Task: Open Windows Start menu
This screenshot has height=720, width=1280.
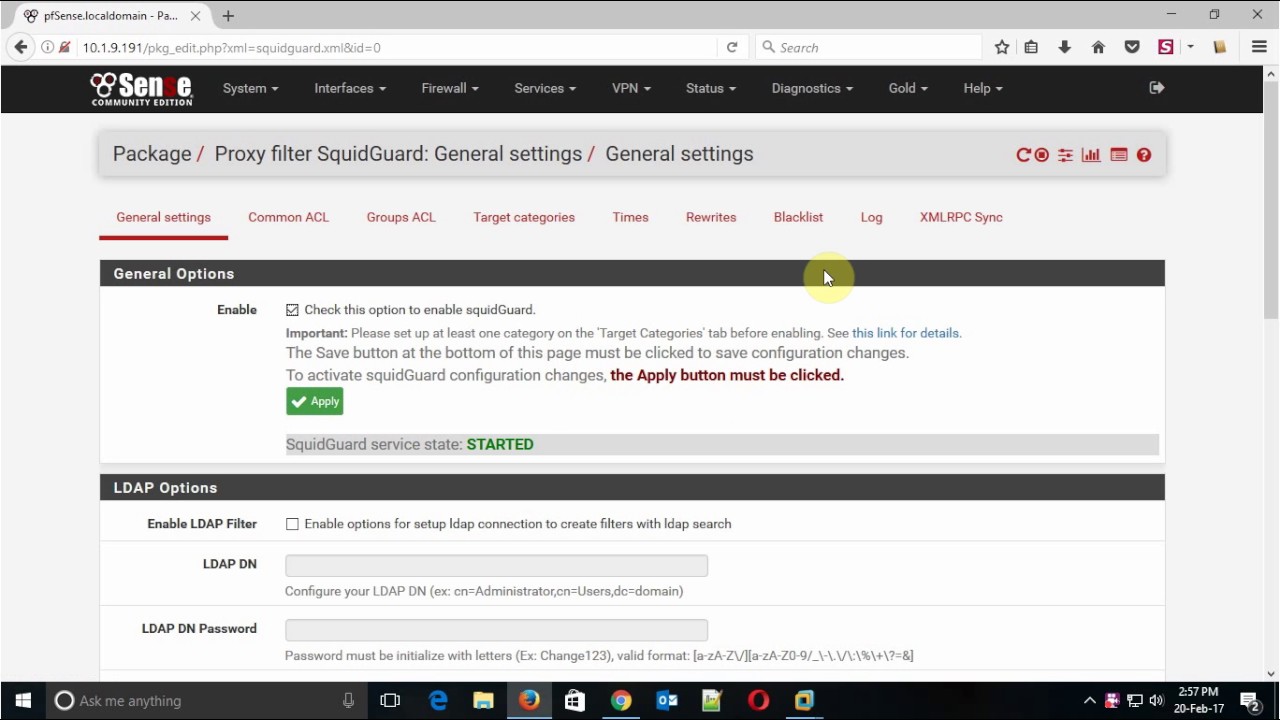Action: coord(23,700)
